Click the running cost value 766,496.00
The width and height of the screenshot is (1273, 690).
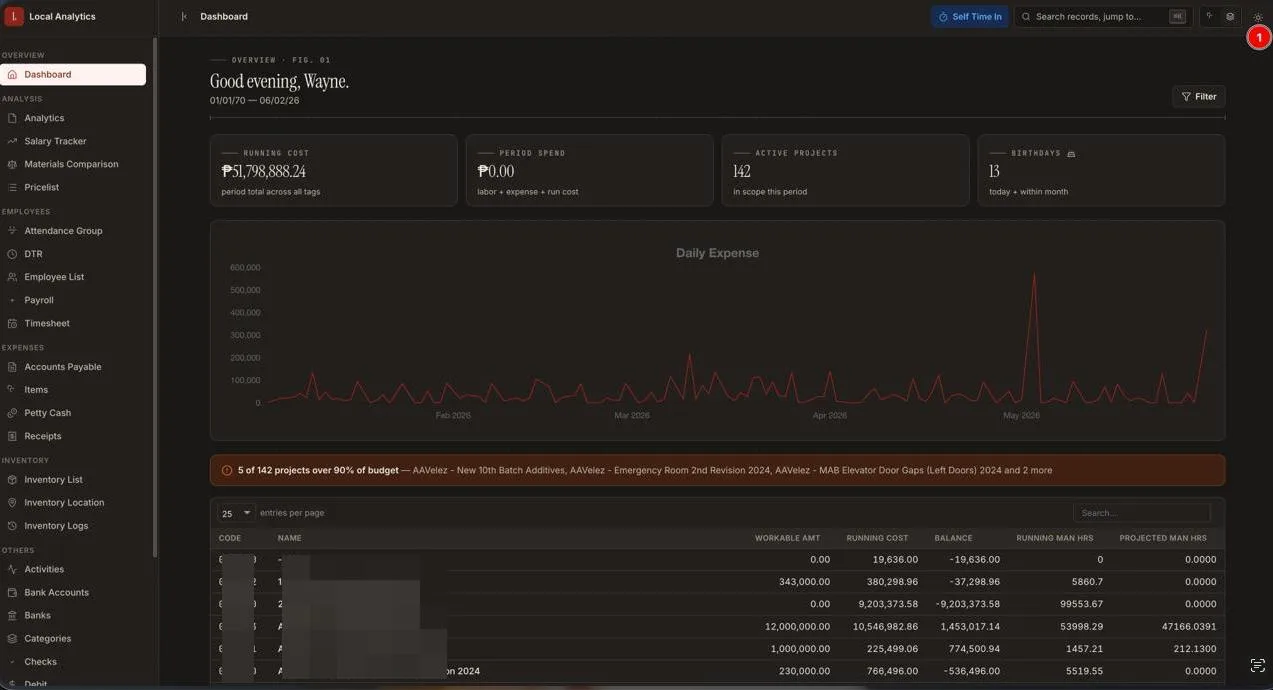(887, 671)
